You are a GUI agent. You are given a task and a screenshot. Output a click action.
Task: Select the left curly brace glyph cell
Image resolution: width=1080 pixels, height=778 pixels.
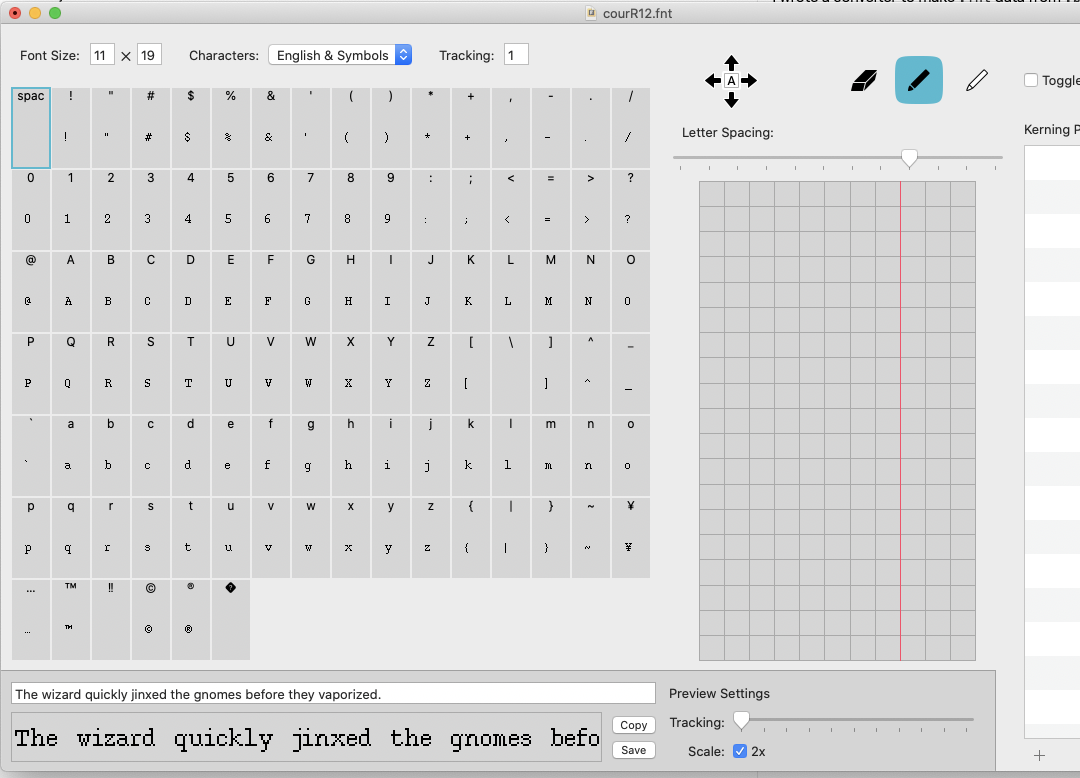tap(470, 538)
